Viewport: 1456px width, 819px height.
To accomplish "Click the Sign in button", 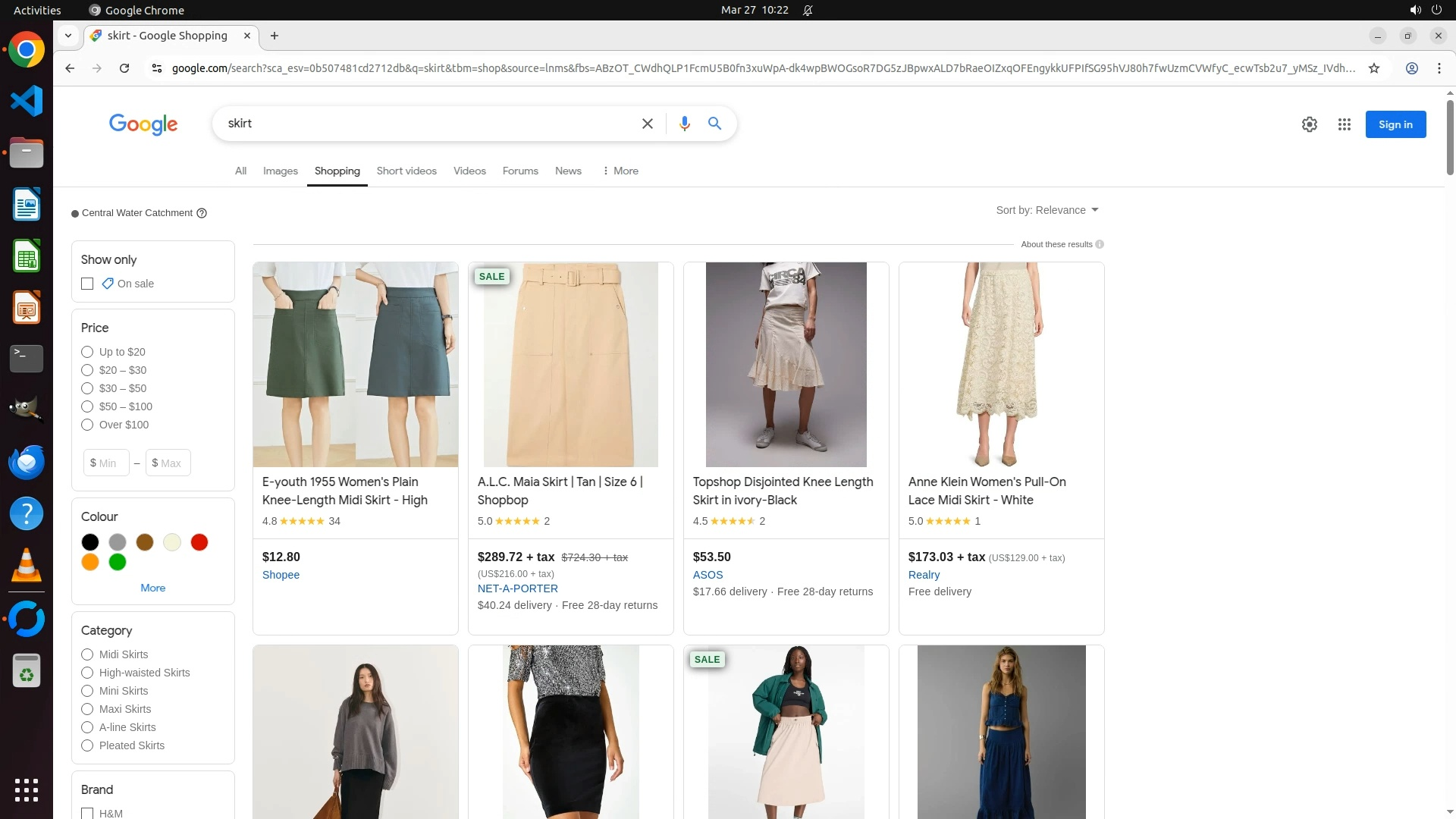I will click(1395, 124).
